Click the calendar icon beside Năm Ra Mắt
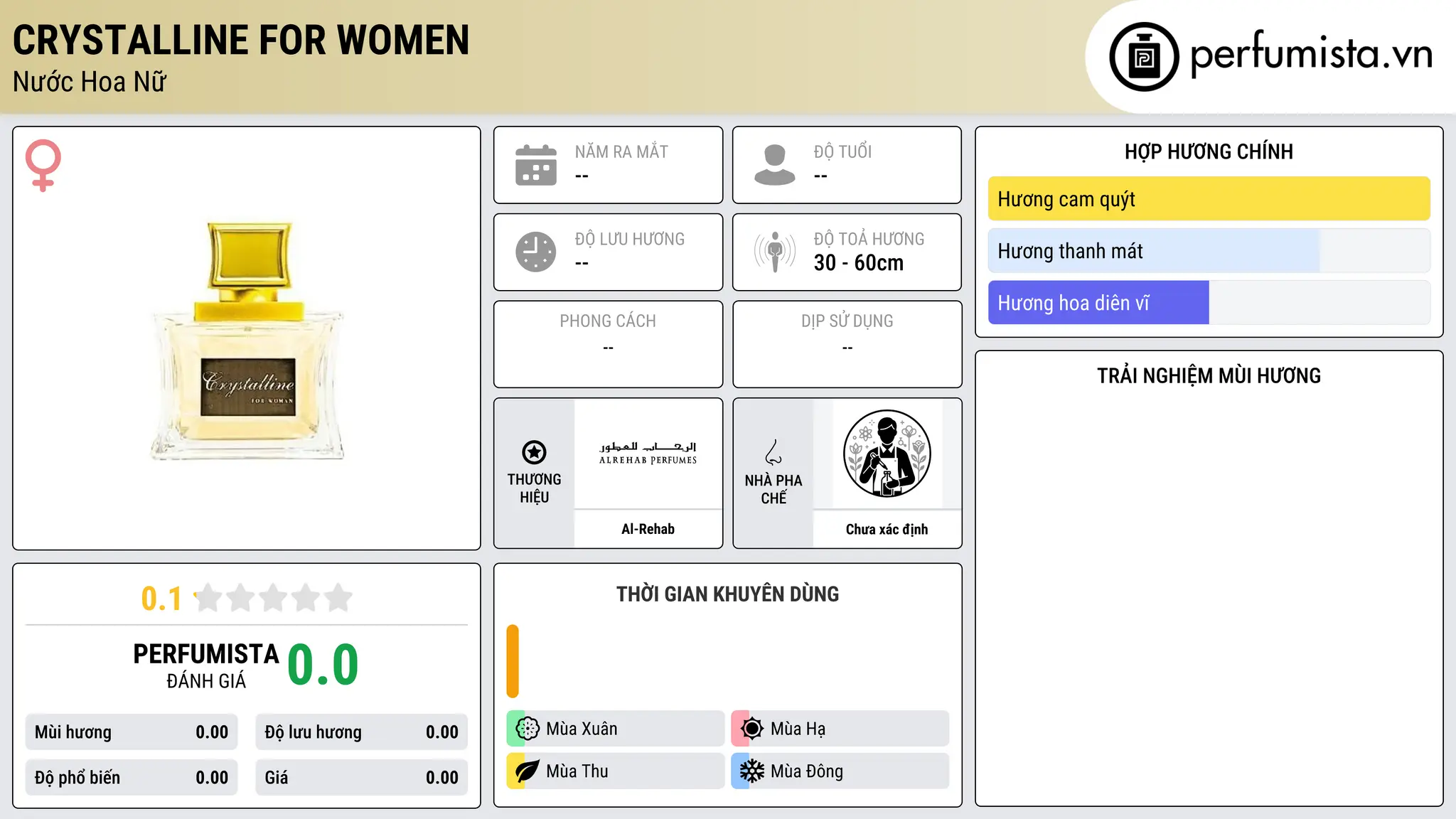Image resolution: width=1456 pixels, height=819 pixels. point(536,165)
